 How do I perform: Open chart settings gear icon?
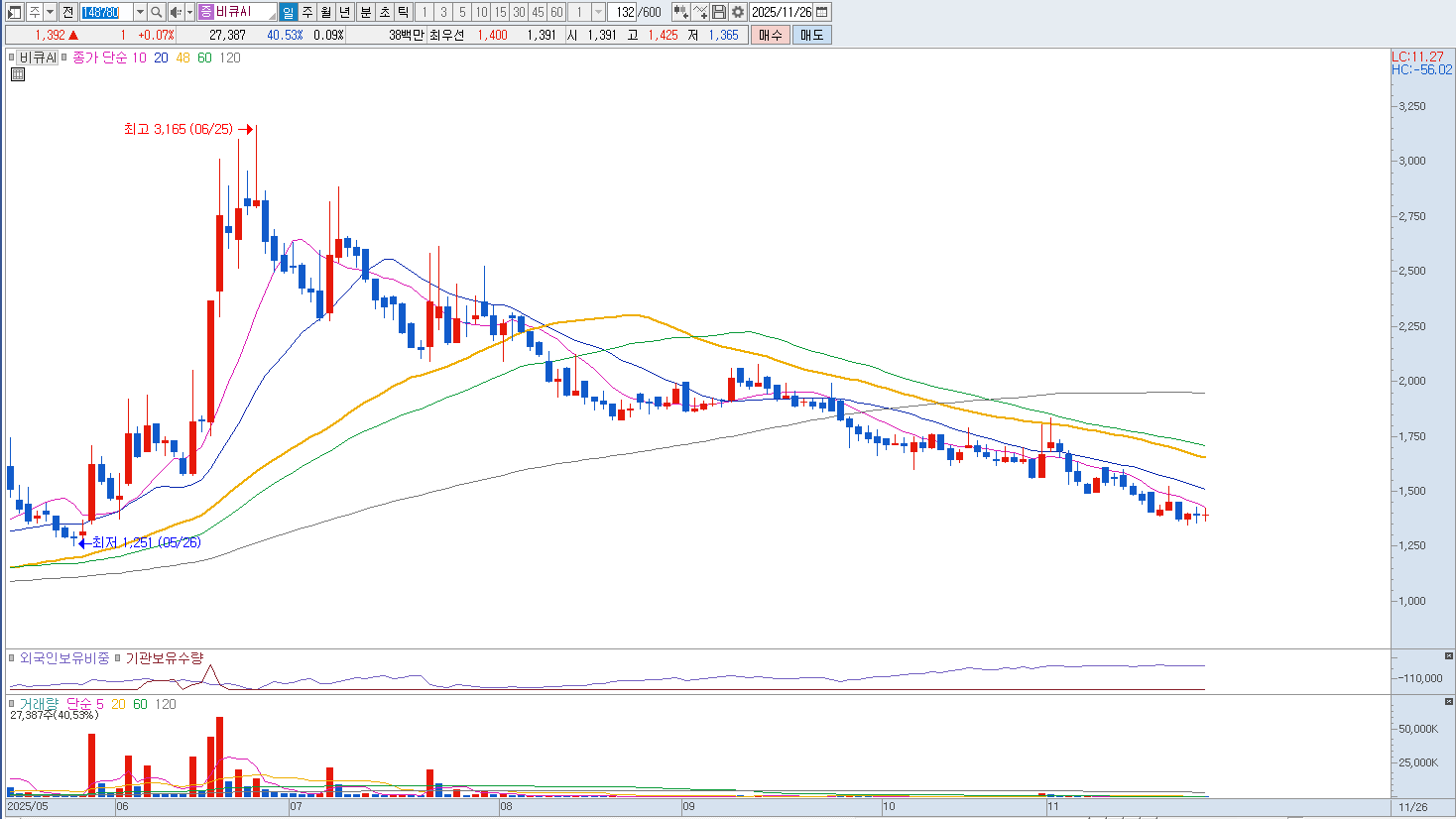tap(738, 12)
